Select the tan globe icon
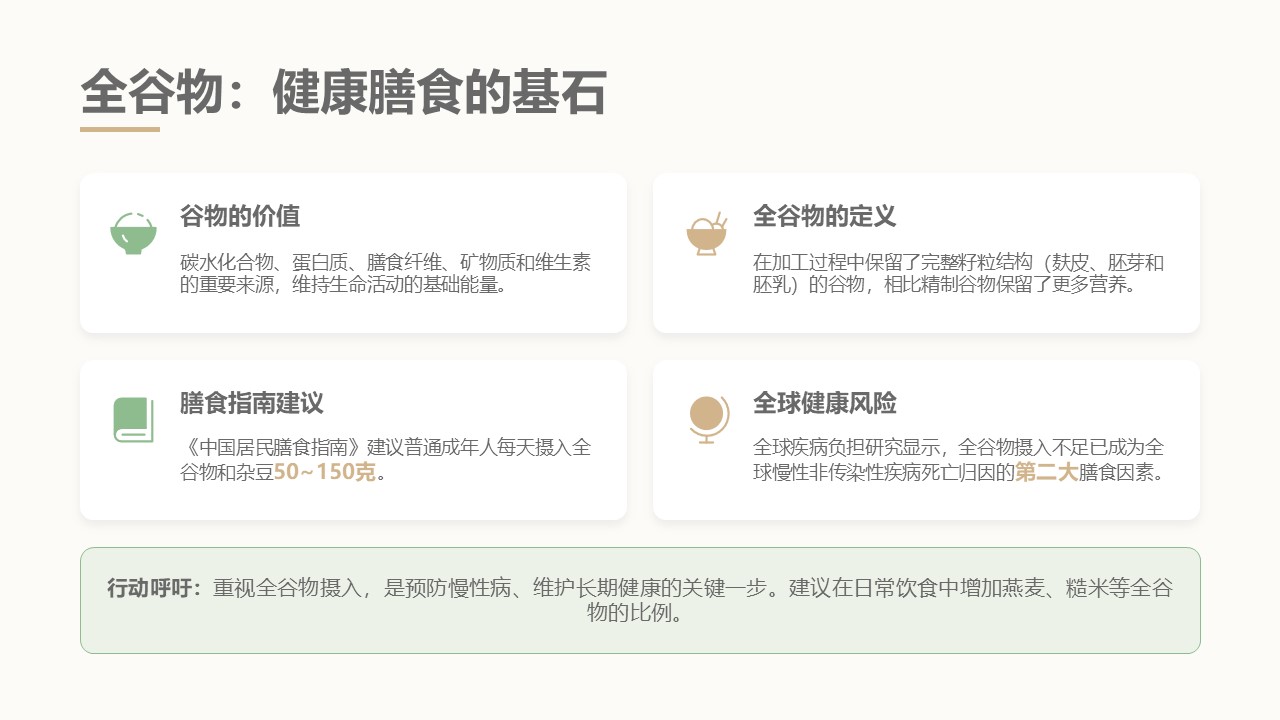This screenshot has height=720, width=1280. point(706,419)
